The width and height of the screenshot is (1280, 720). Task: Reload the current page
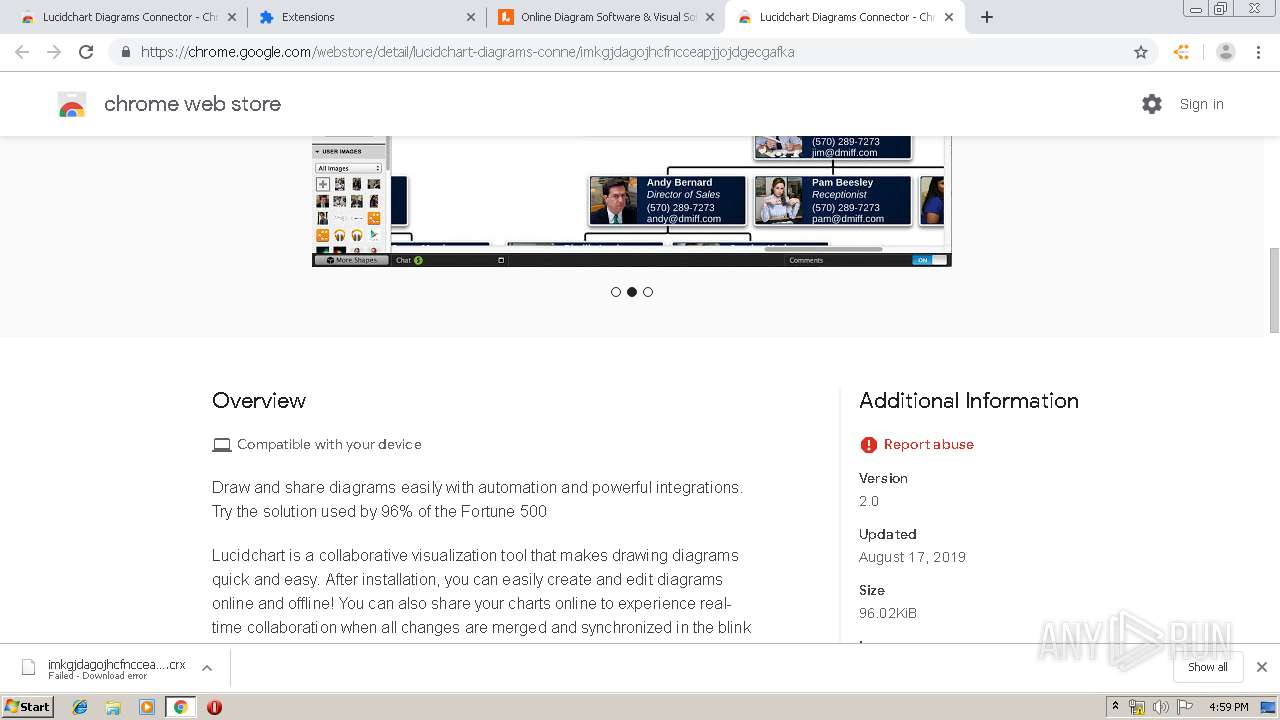(x=86, y=52)
